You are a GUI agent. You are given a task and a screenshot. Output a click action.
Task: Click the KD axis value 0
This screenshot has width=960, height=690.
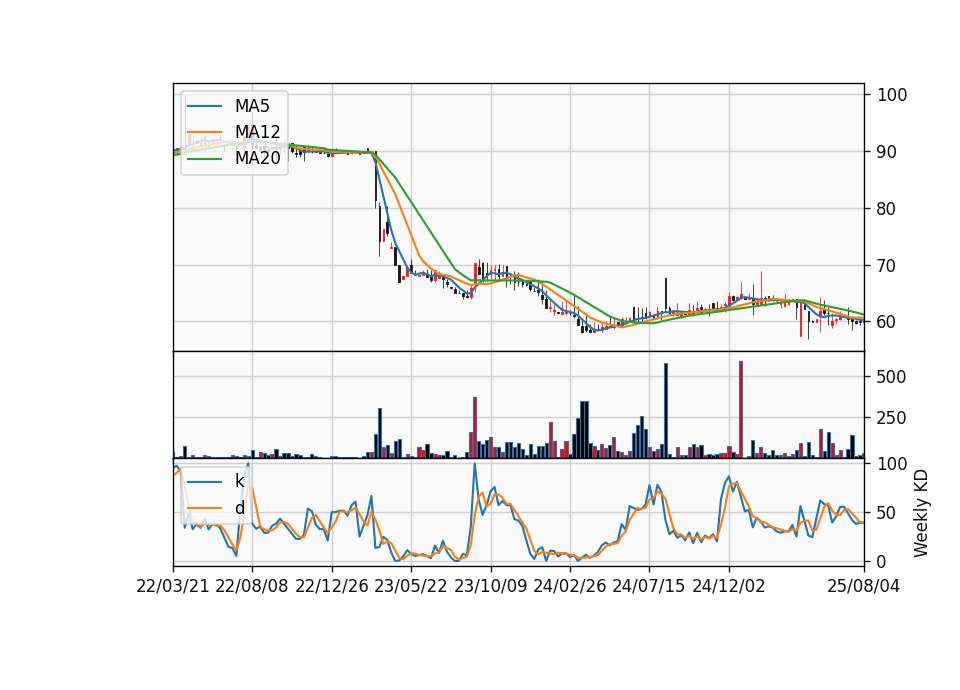(x=882, y=561)
